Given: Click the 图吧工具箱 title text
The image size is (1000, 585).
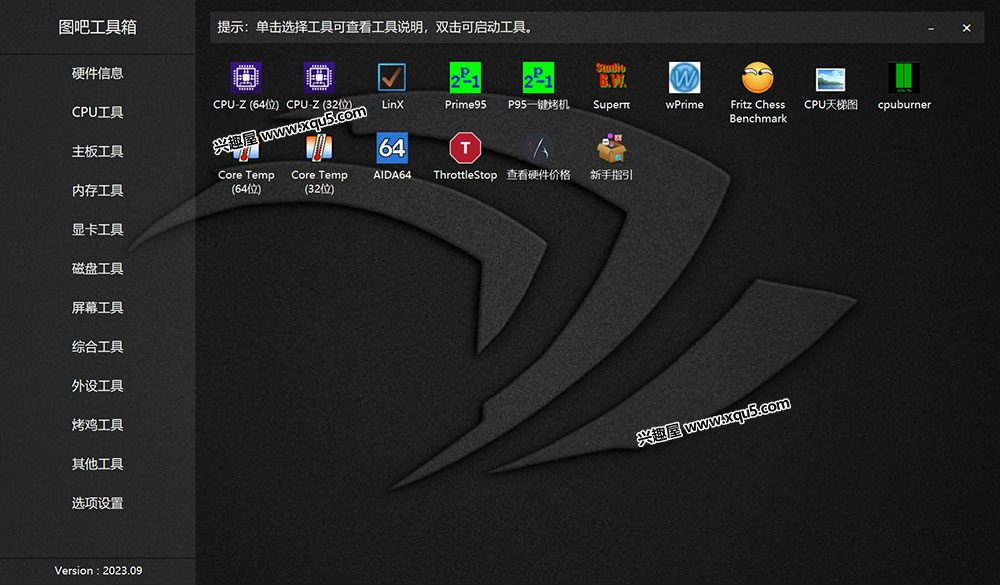Looking at the screenshot, I should (98, 27).
